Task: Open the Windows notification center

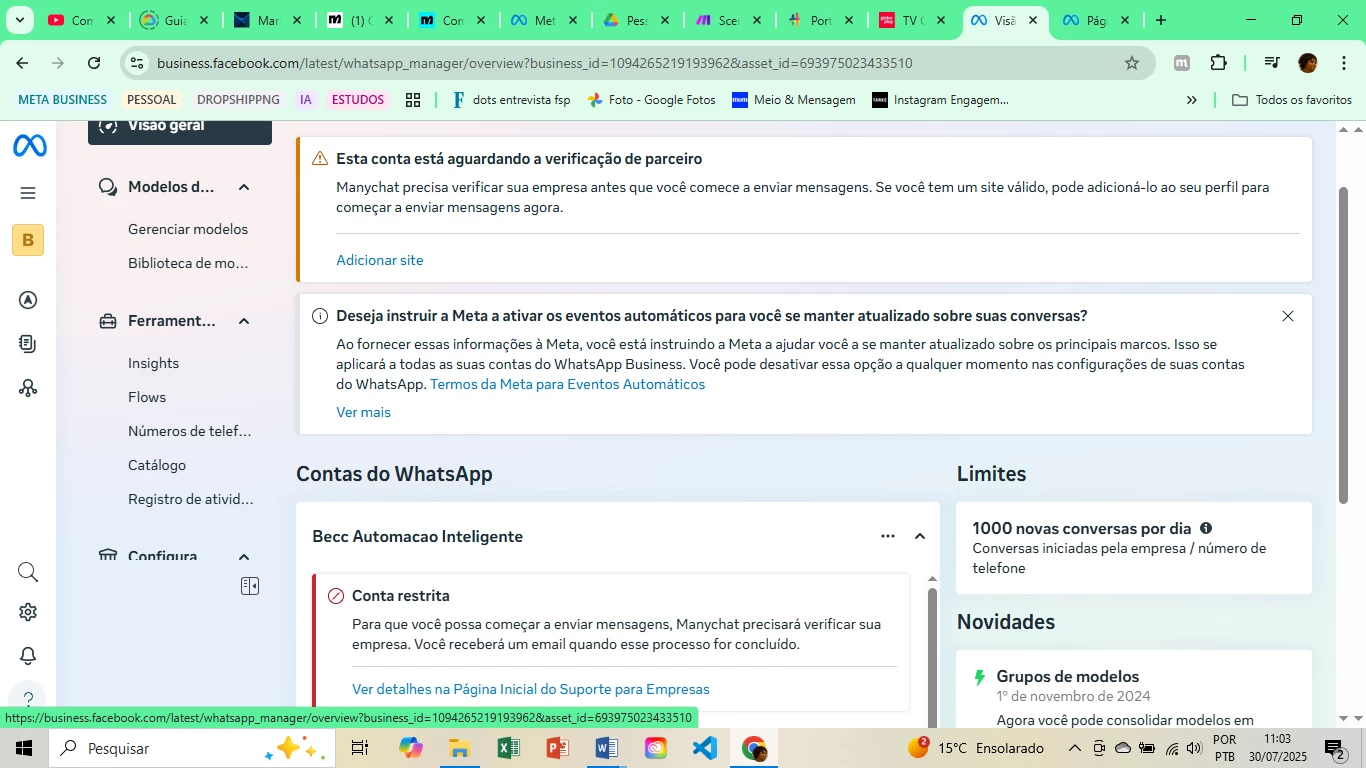Action: [x=1334, y=748]
